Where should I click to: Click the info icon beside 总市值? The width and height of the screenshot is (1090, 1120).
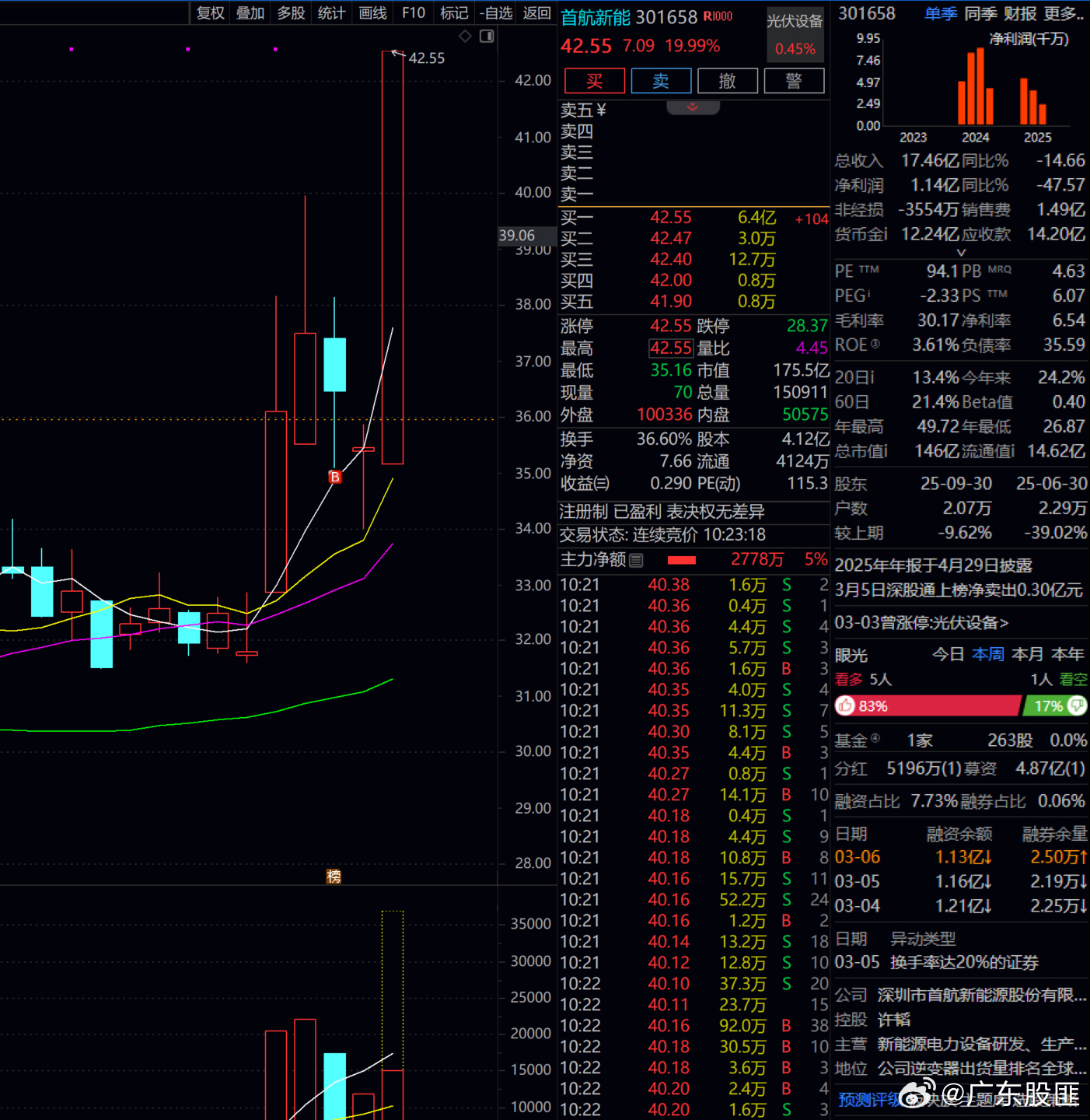point(885,450)
